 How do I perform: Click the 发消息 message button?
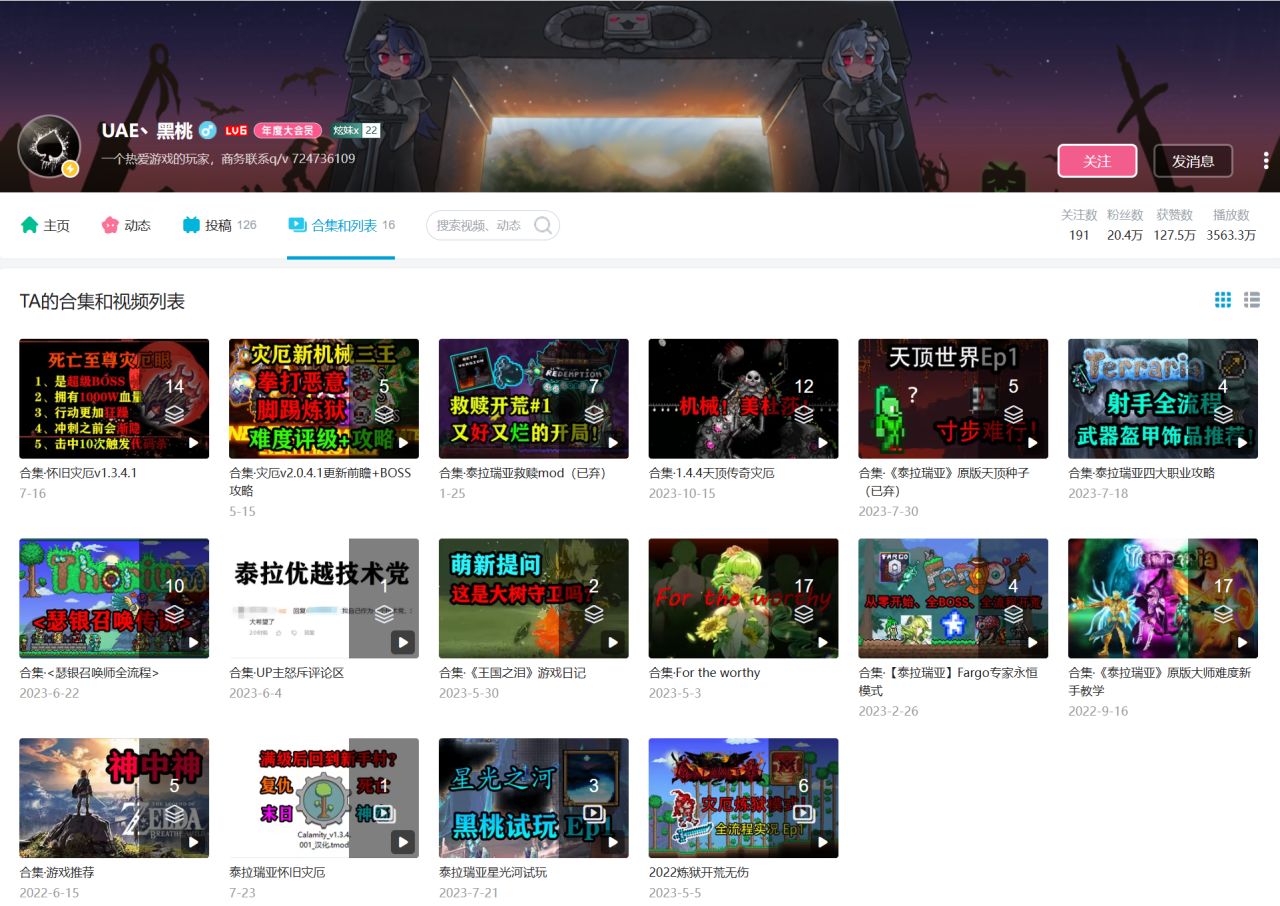(1193, 161)
